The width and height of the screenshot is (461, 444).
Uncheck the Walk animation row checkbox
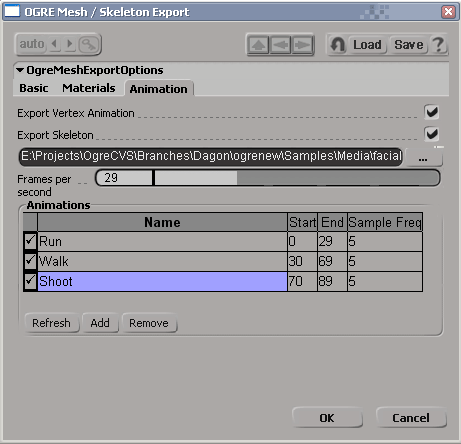(x=30, y=261)
